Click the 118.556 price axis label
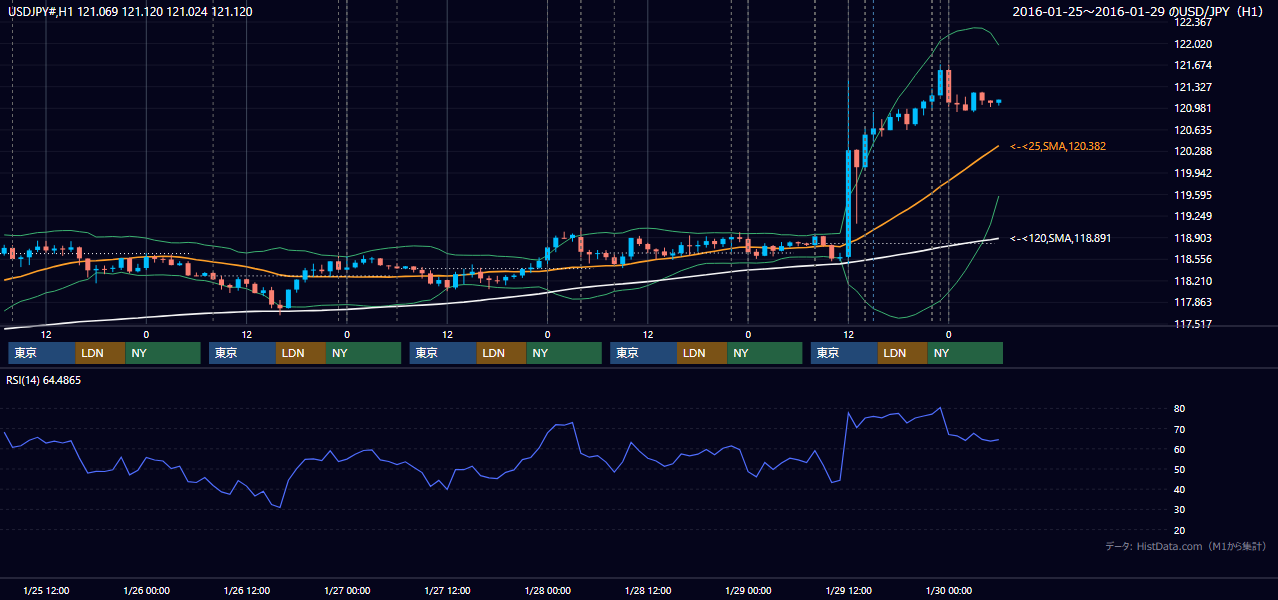1278x600 pixels. (x=1194, y=259)
